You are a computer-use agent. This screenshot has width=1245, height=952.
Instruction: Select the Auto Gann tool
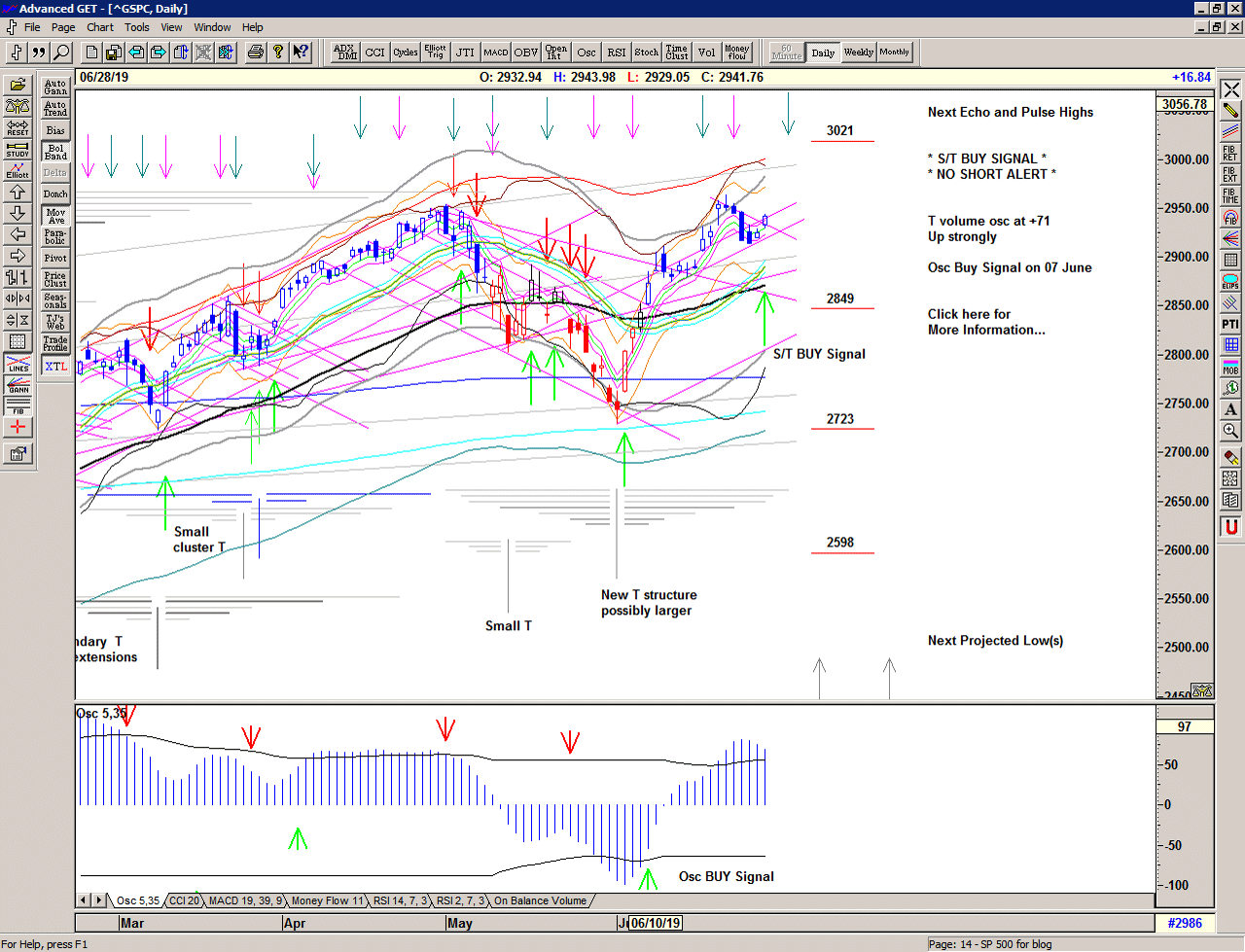click(54, 87)
